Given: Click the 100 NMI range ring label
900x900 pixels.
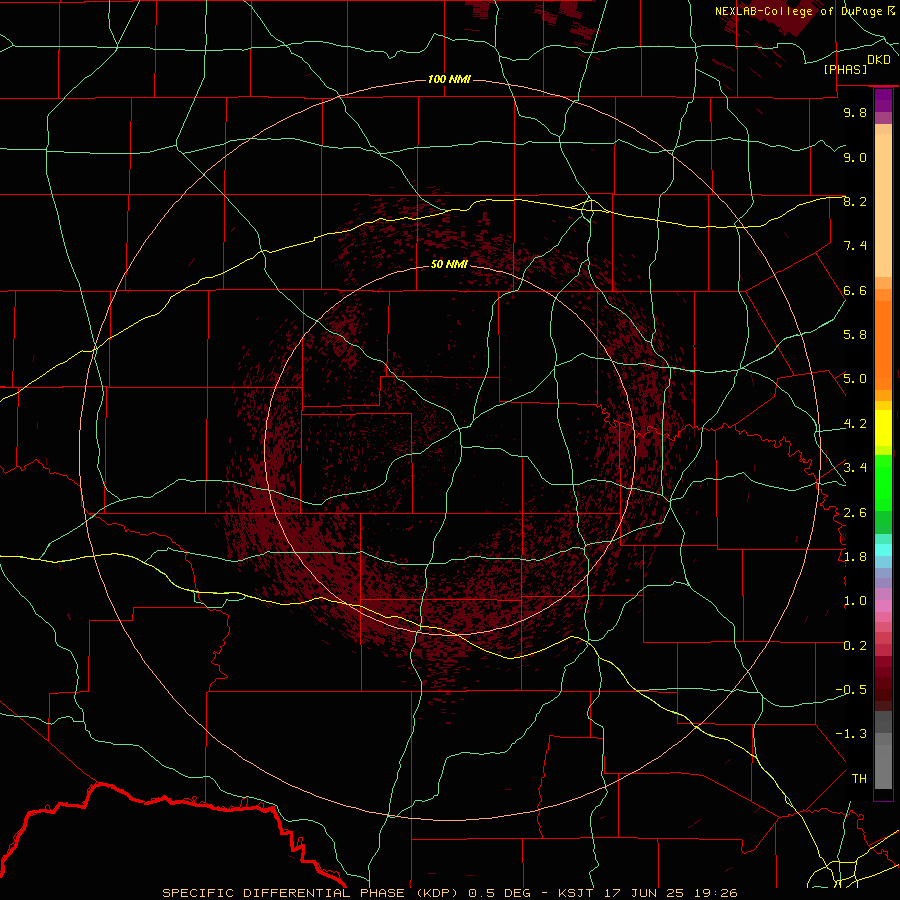Looking at the screenshot, I should pos(449,79).
